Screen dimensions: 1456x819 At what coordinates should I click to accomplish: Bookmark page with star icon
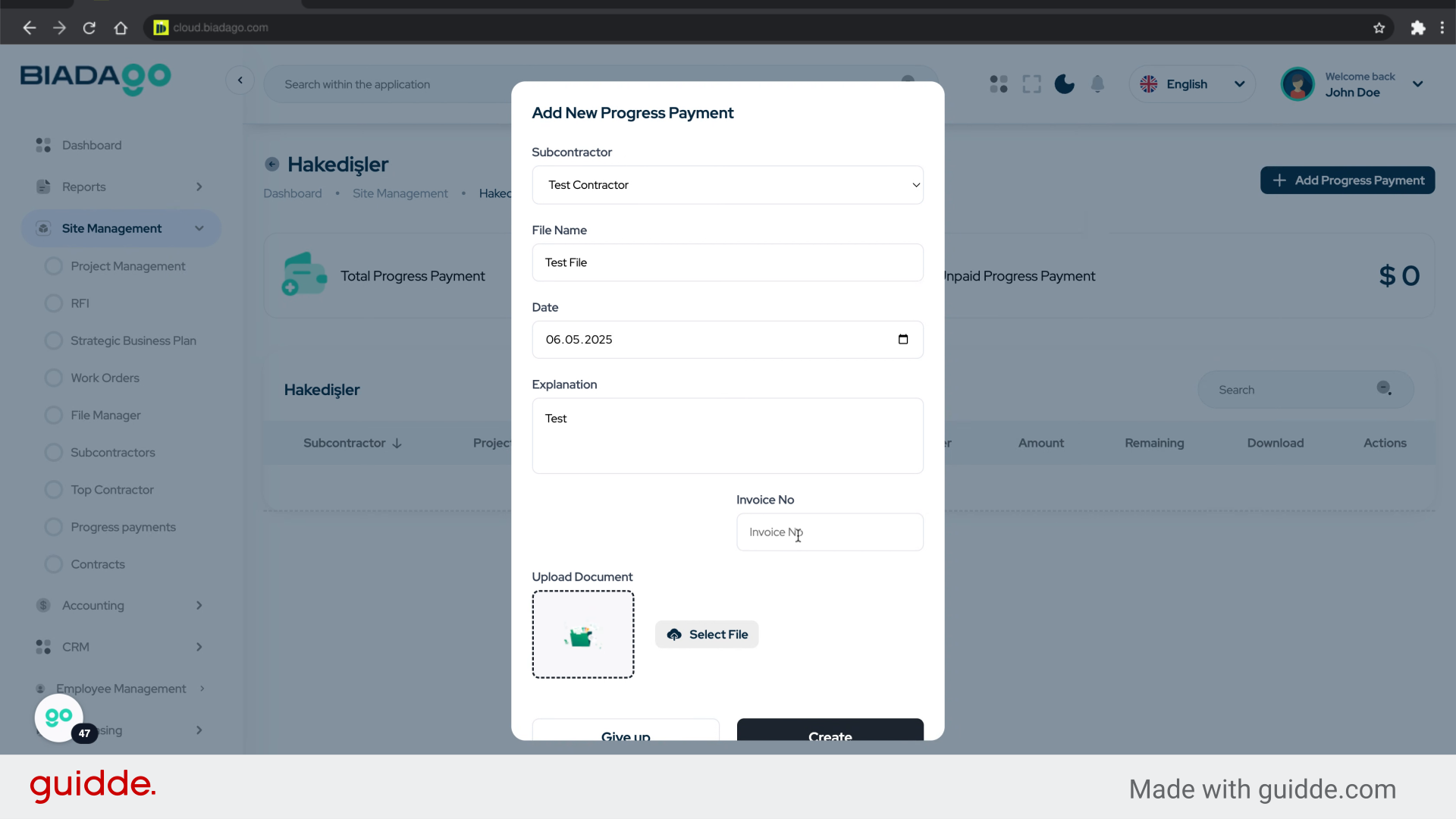pyautogui.click(x=1379, y=28)
